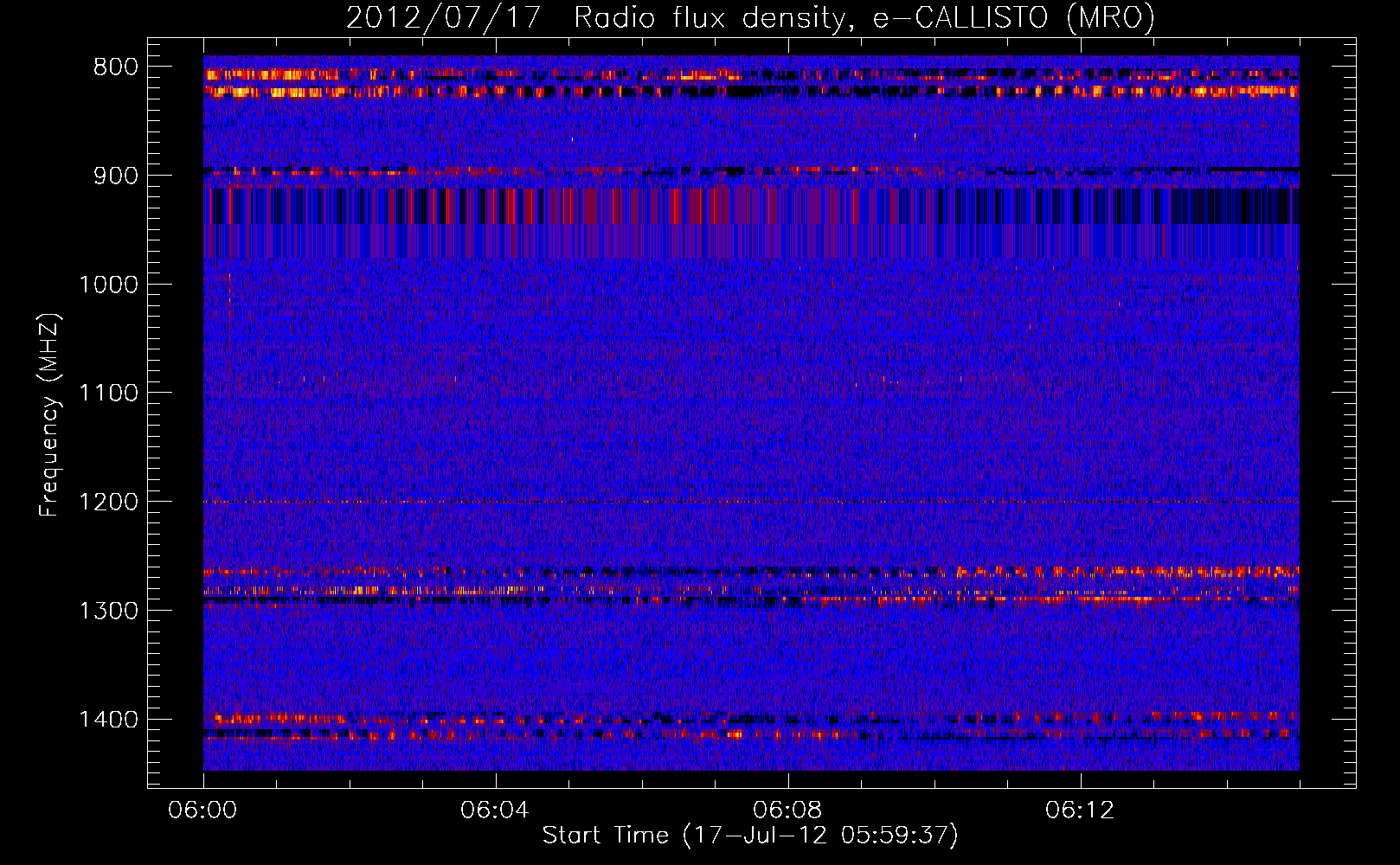Select the 06:04 time tick label
Image resolution: width=1400 pixels, height=865 pixels.
click(x=495, y=811)
